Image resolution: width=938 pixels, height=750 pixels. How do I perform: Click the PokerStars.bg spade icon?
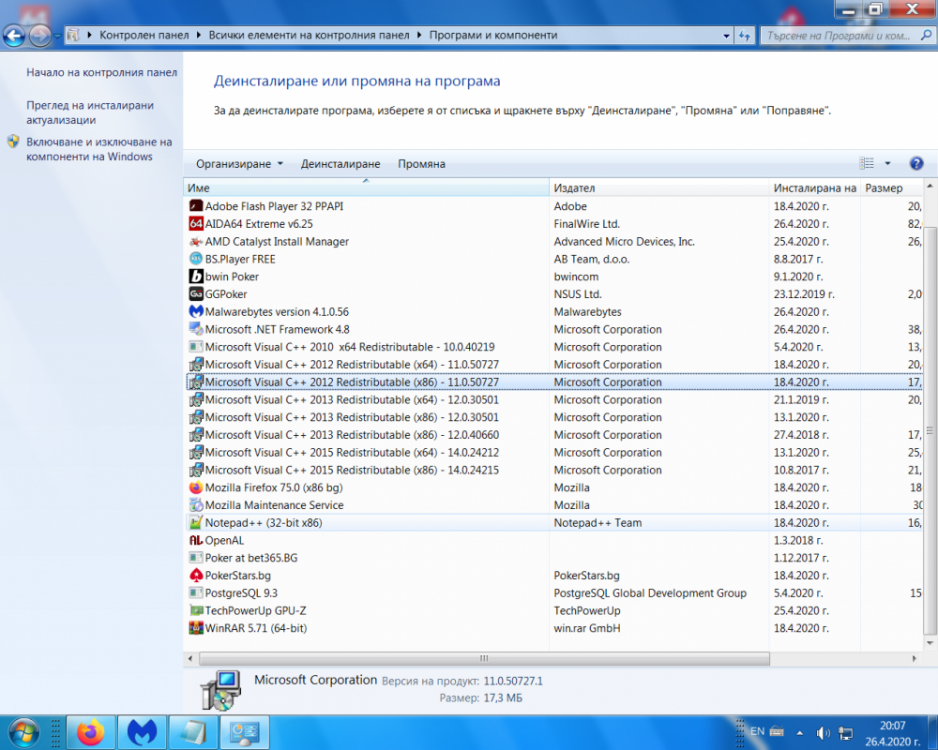point(196,575)
